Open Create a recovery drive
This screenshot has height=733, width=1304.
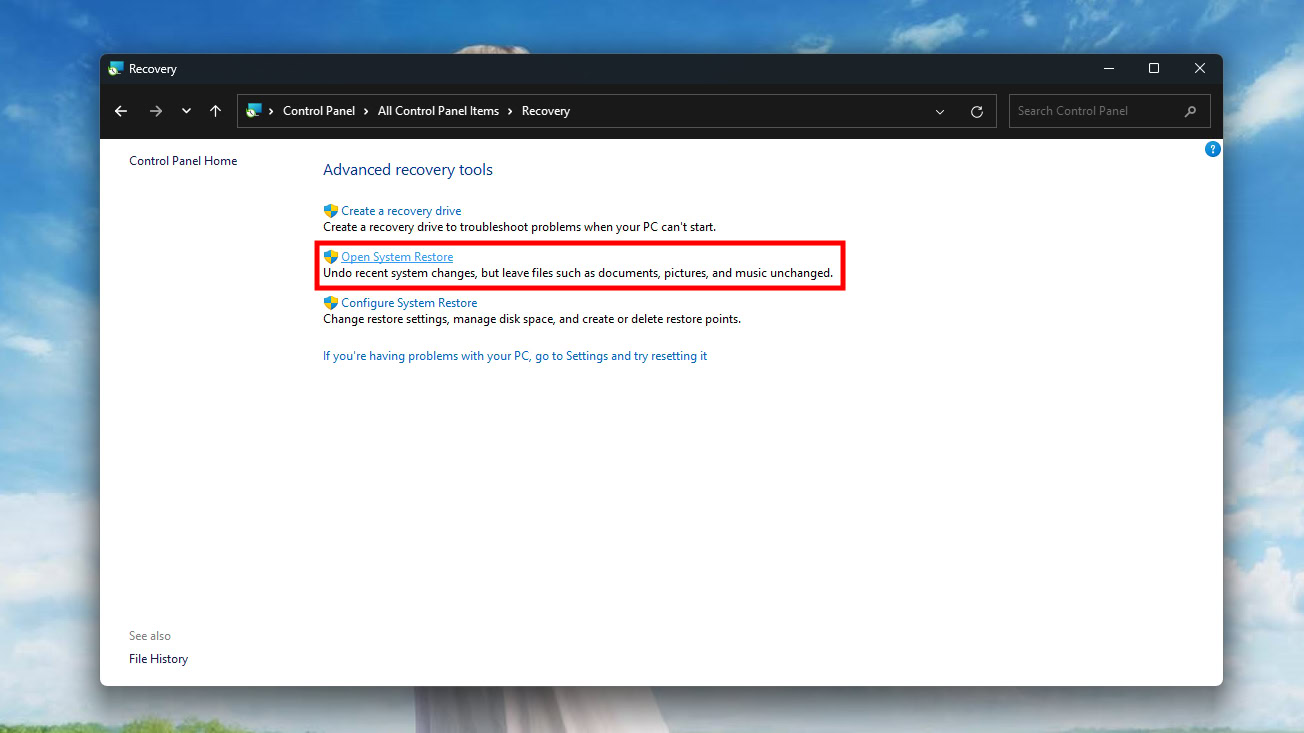pos(401,211)
